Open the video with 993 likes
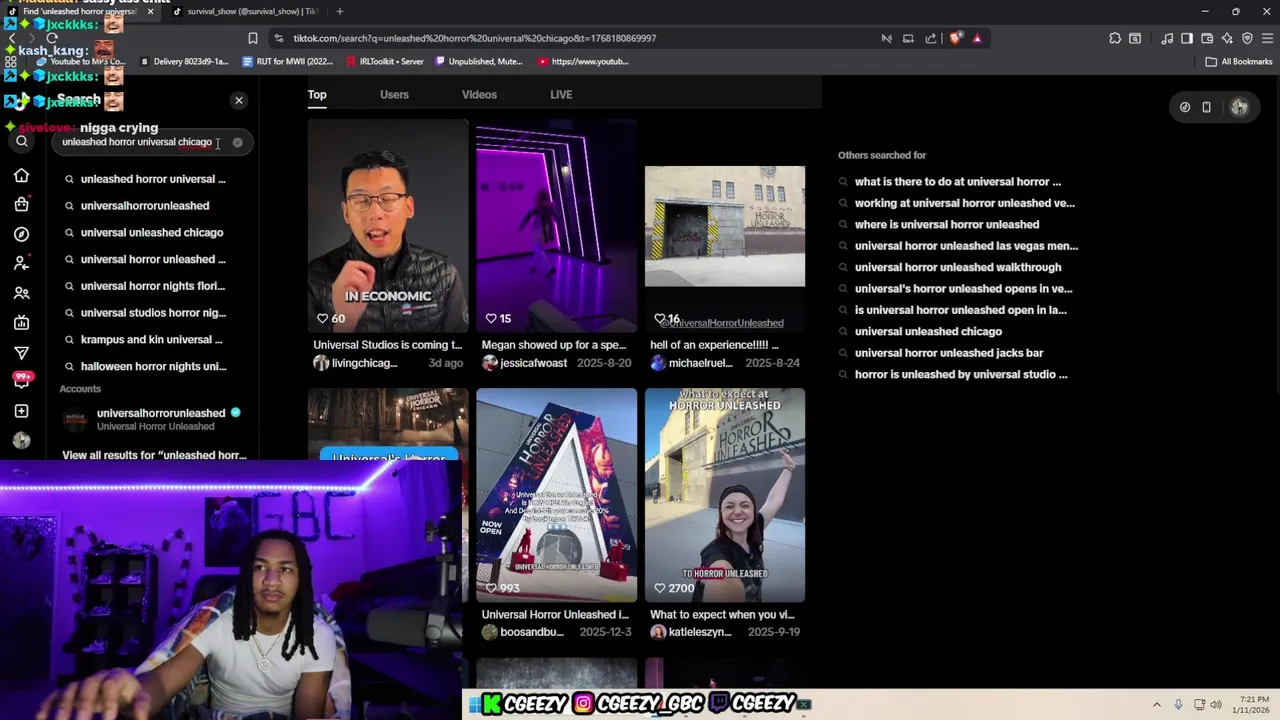Viewport: 1280px width, 720px height. (556, 495)
